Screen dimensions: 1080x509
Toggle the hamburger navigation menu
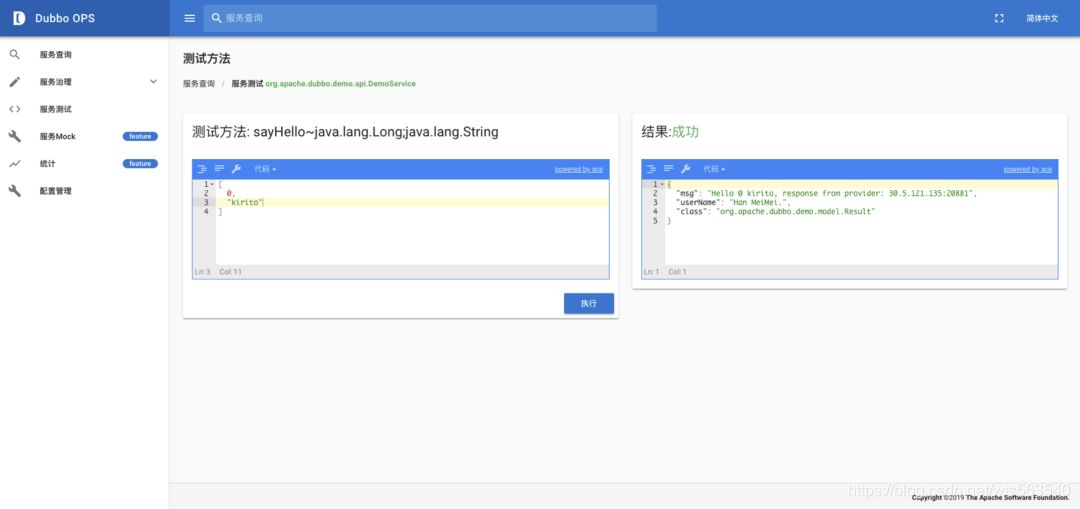click(x=189, y=18)
